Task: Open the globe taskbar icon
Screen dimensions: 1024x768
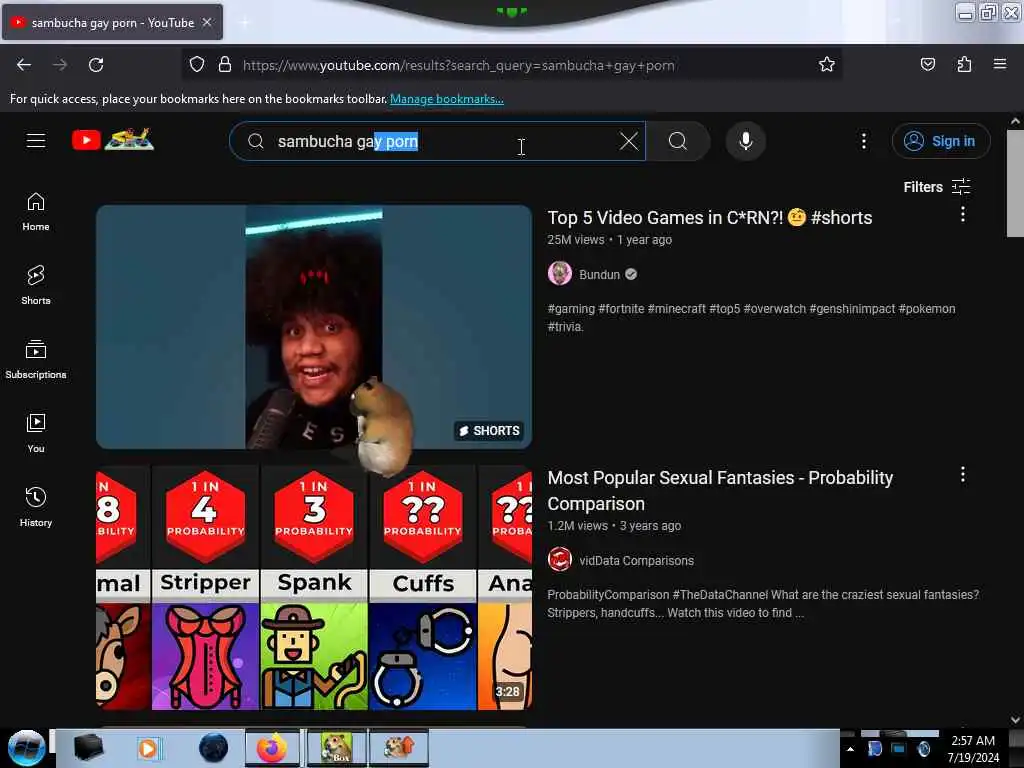Action: [x=214, y=748]
